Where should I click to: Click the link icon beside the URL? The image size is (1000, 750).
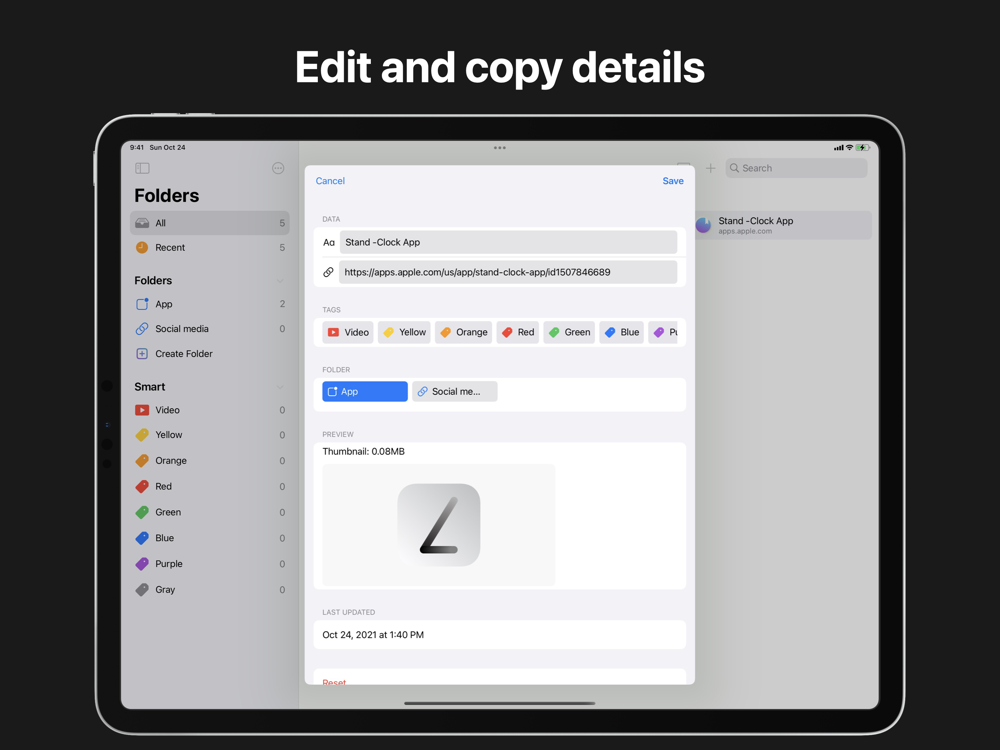(x=328, y=272)
